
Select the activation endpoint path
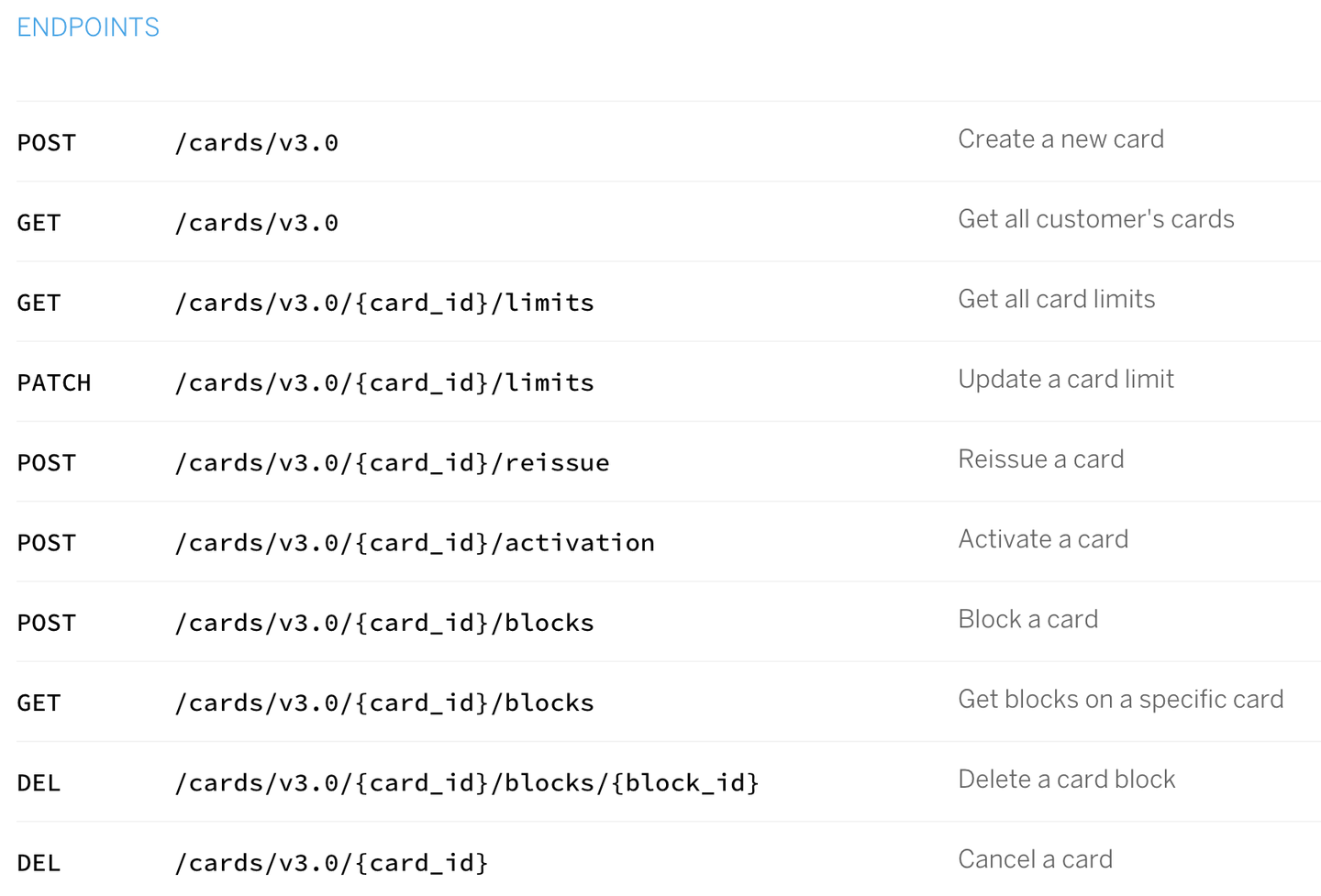[415, 543]
